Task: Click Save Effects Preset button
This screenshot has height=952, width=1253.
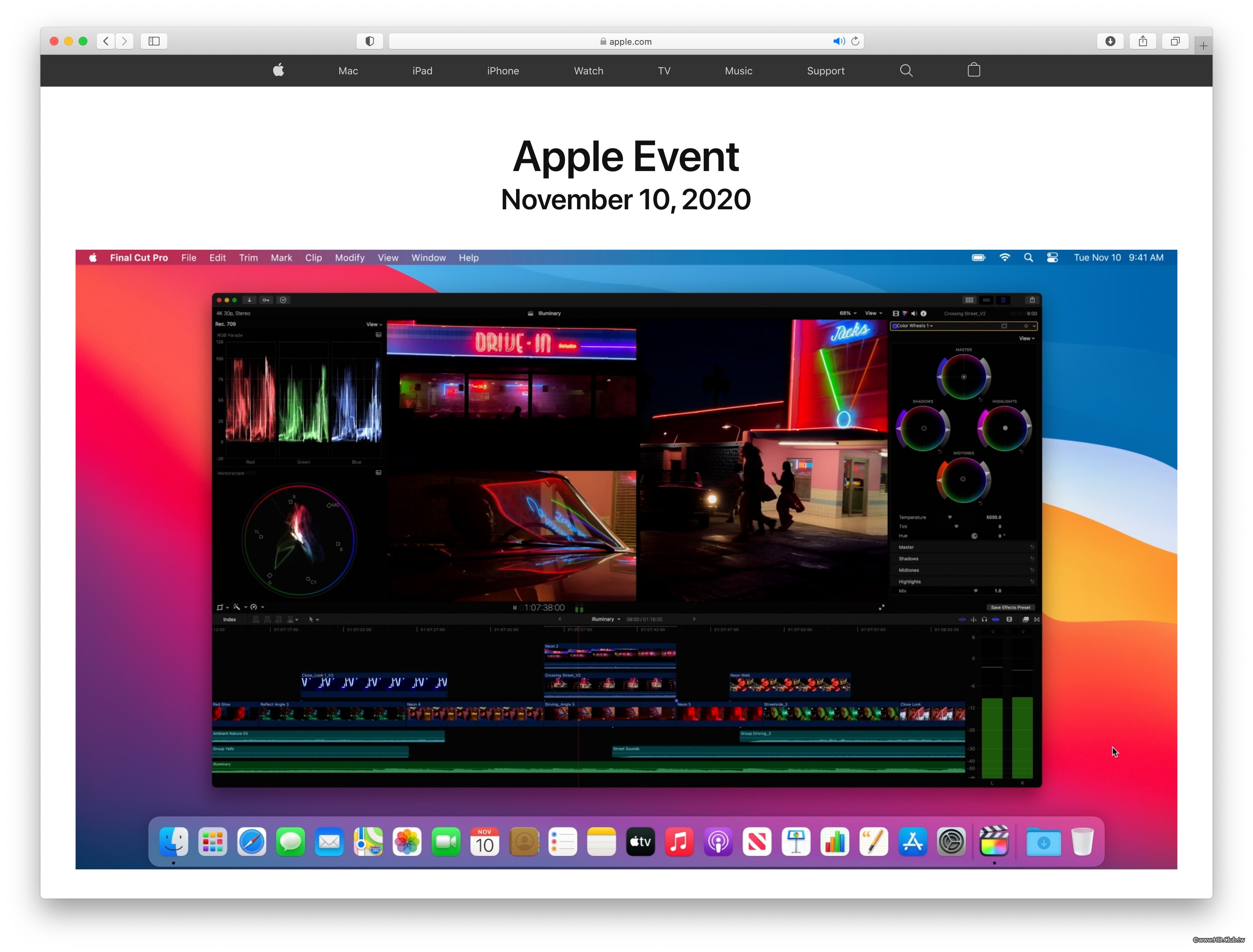Action: [x=1010, y=607]
